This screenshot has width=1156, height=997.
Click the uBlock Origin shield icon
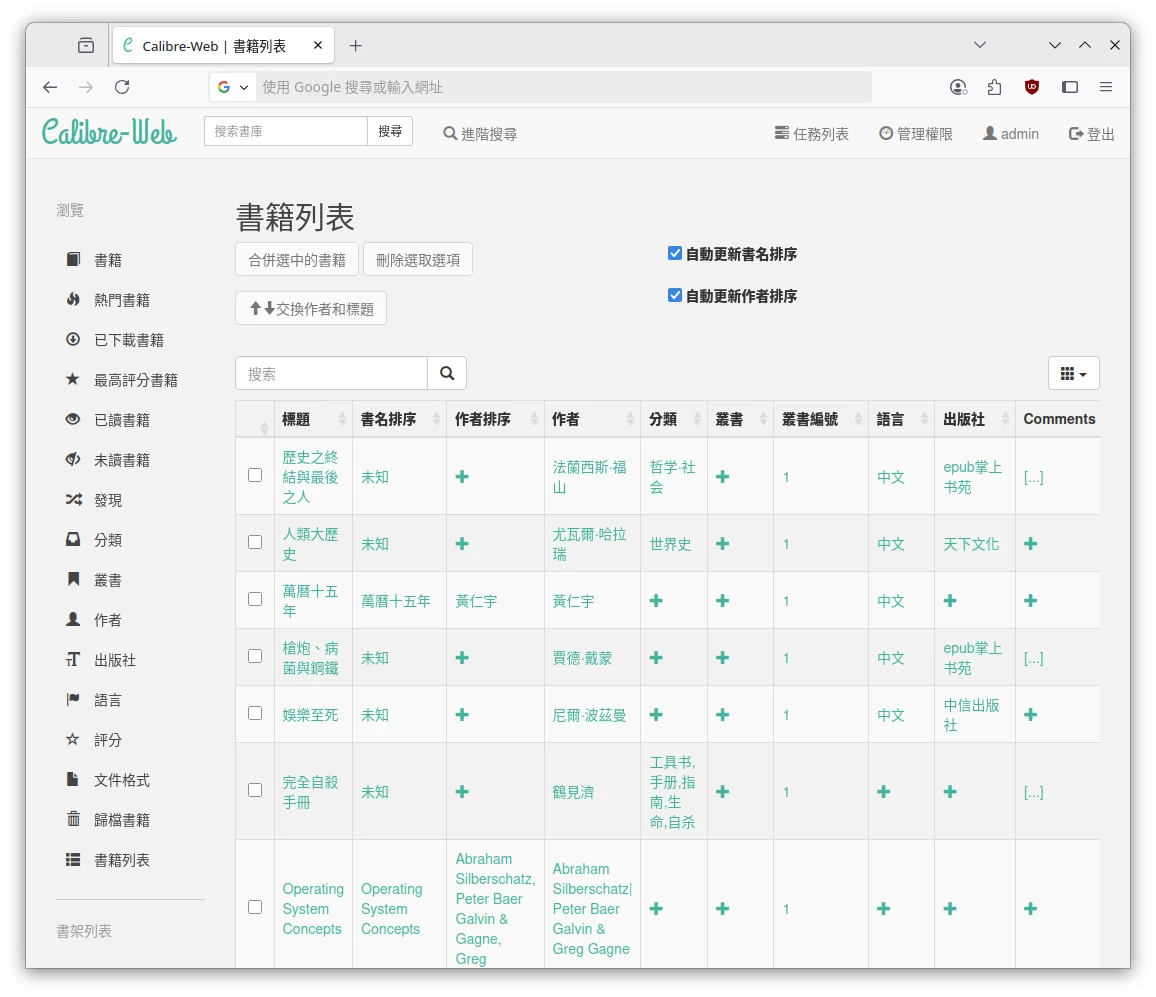(1032, 87)
